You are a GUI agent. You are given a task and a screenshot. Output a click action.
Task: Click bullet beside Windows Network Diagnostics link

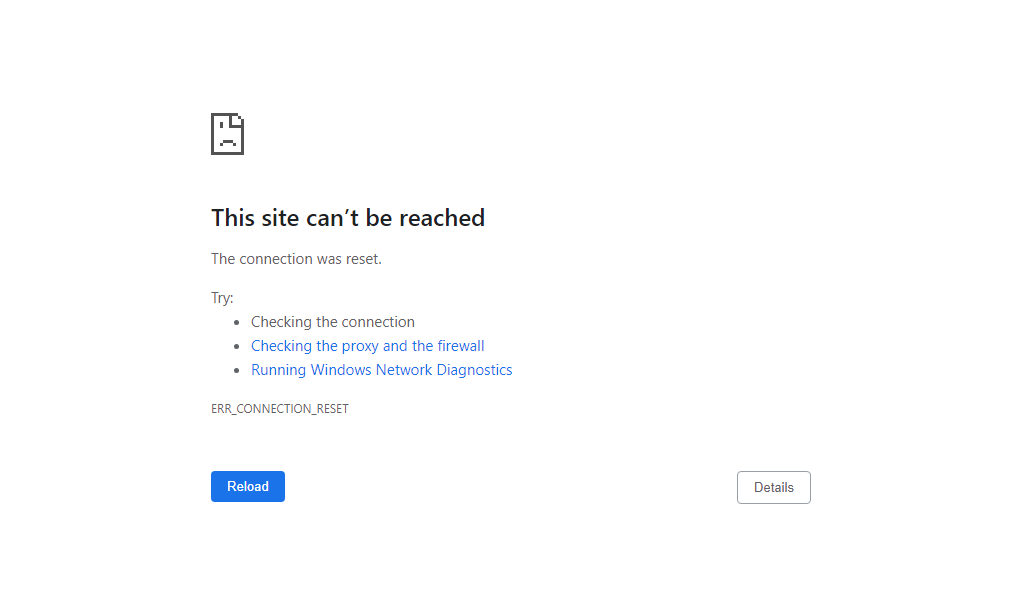[x=237, y=371]
